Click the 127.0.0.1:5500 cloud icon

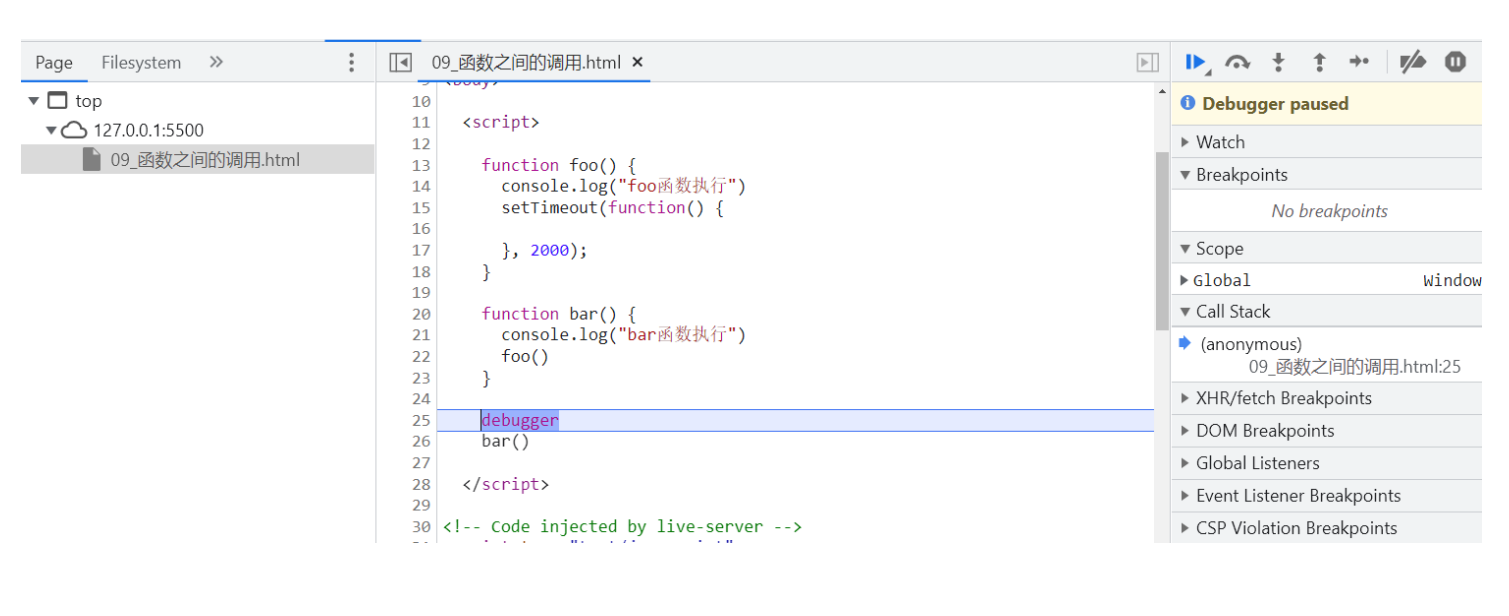pyautogui.click(x=74, y=130)
